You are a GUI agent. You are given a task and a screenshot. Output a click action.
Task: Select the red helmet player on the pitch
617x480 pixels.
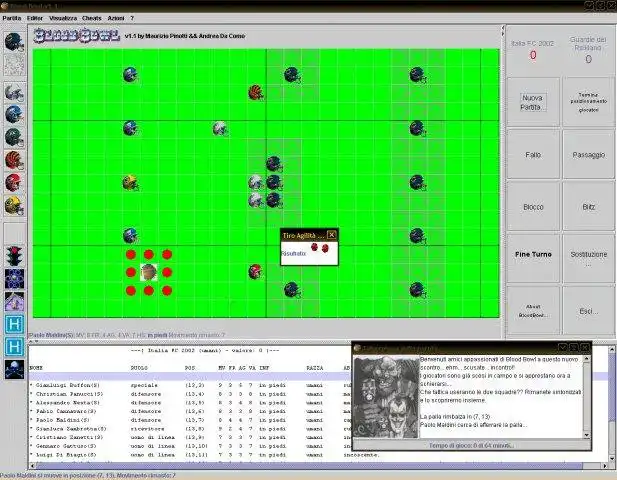[255, 272]
